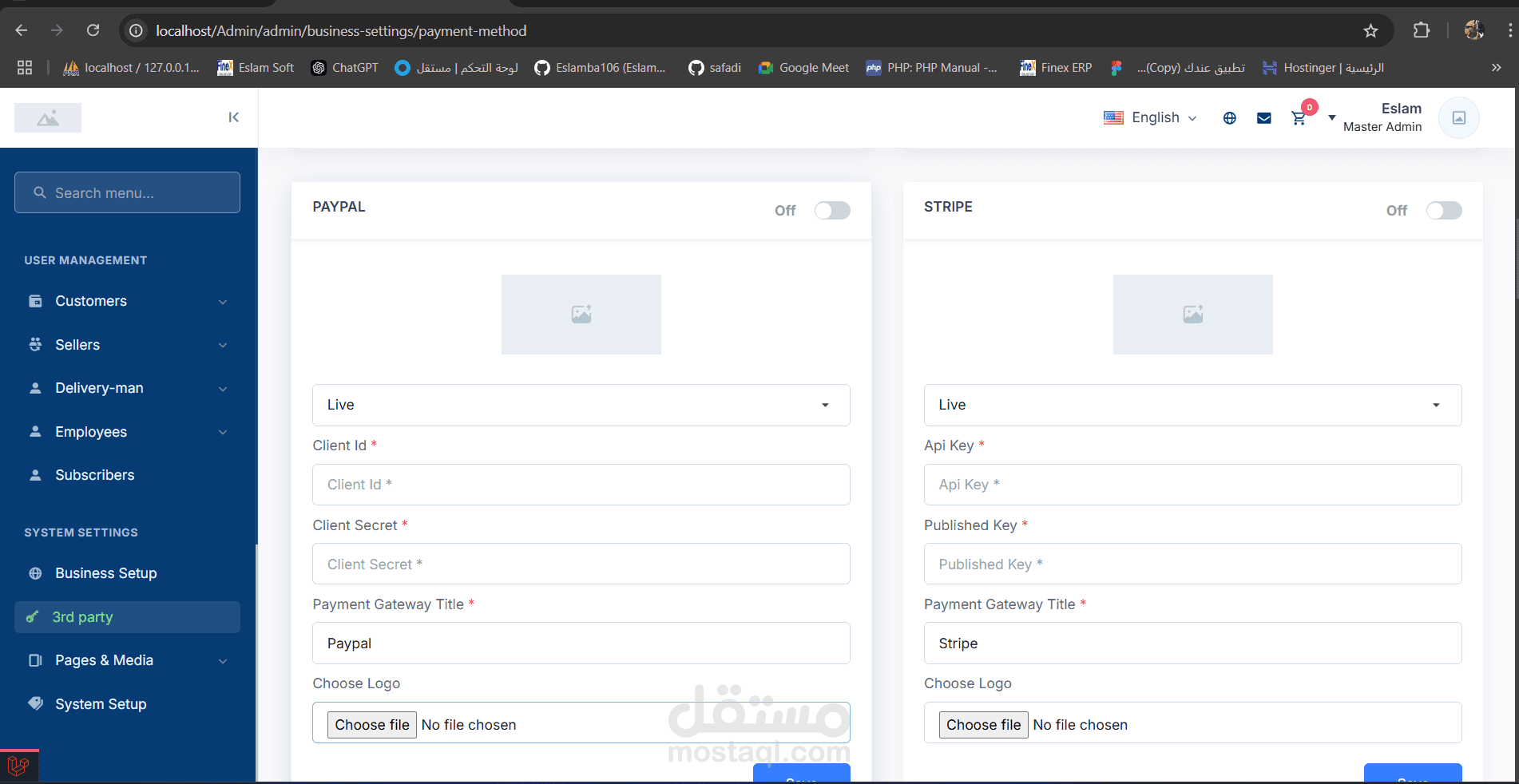Open the PHP Manual bookmark
The width and height of the screenshot is (1519, 784).
pyautogui.click(x=931, y=68)
